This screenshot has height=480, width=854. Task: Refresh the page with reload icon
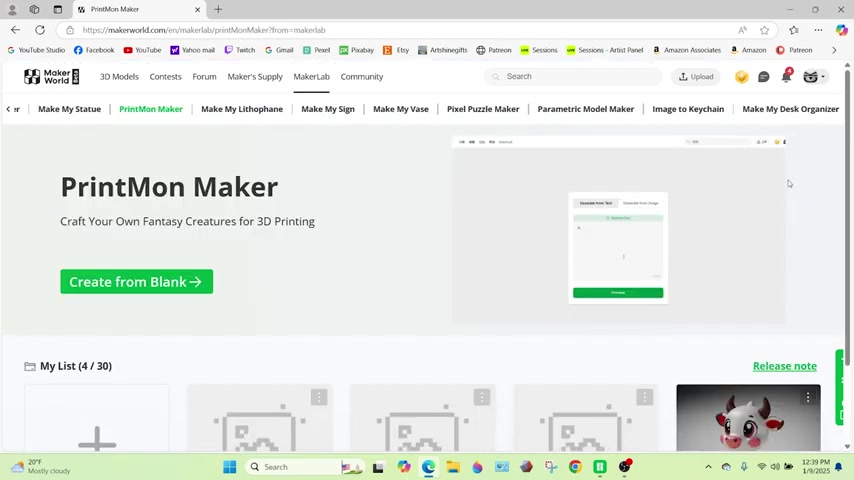click(40, 30)
